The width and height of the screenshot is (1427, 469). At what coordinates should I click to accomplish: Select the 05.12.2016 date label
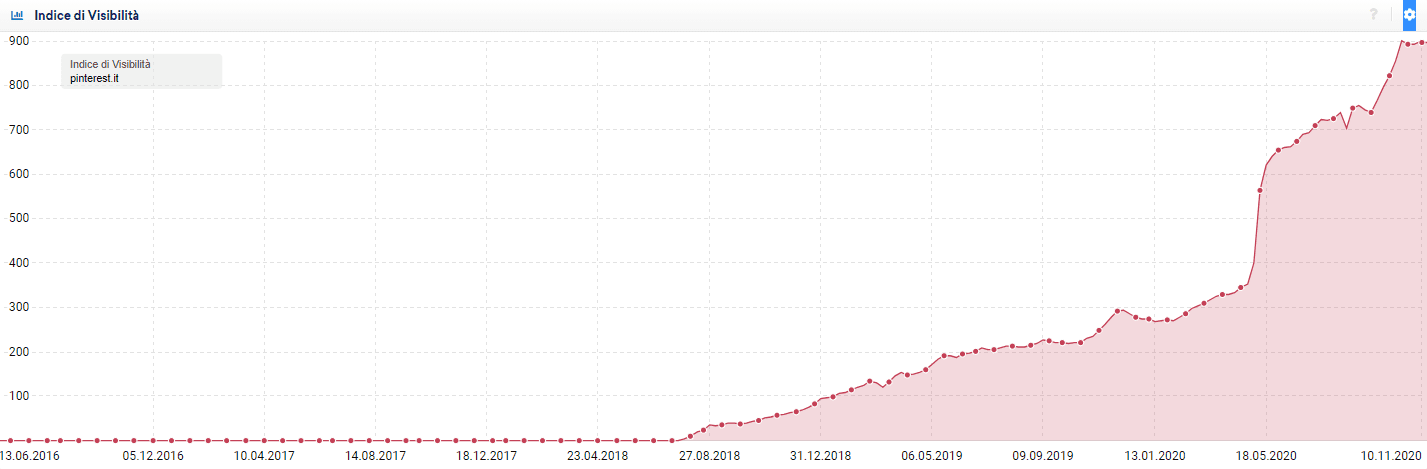click(x=153, y=455)
